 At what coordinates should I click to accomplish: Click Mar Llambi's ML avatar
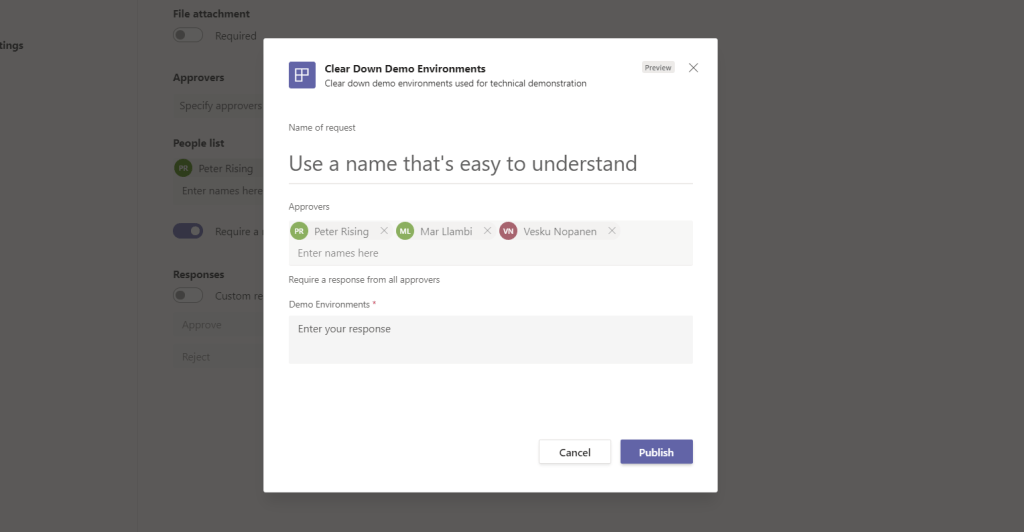[x=405, y=231]
